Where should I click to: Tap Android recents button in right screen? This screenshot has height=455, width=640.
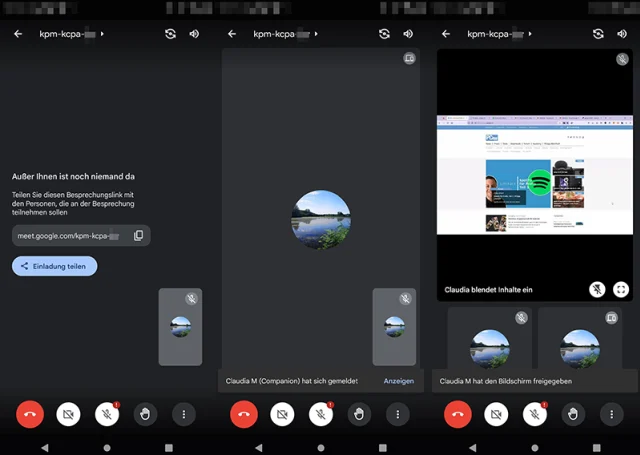coord(596,448)
